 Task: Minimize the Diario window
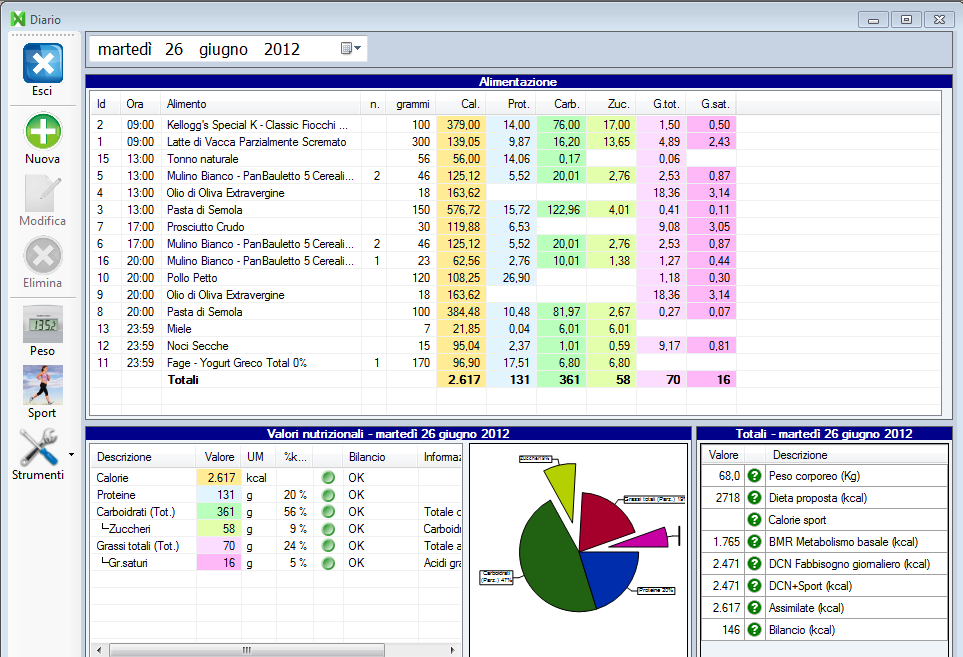pyautogui.click(x=873, y=20)
